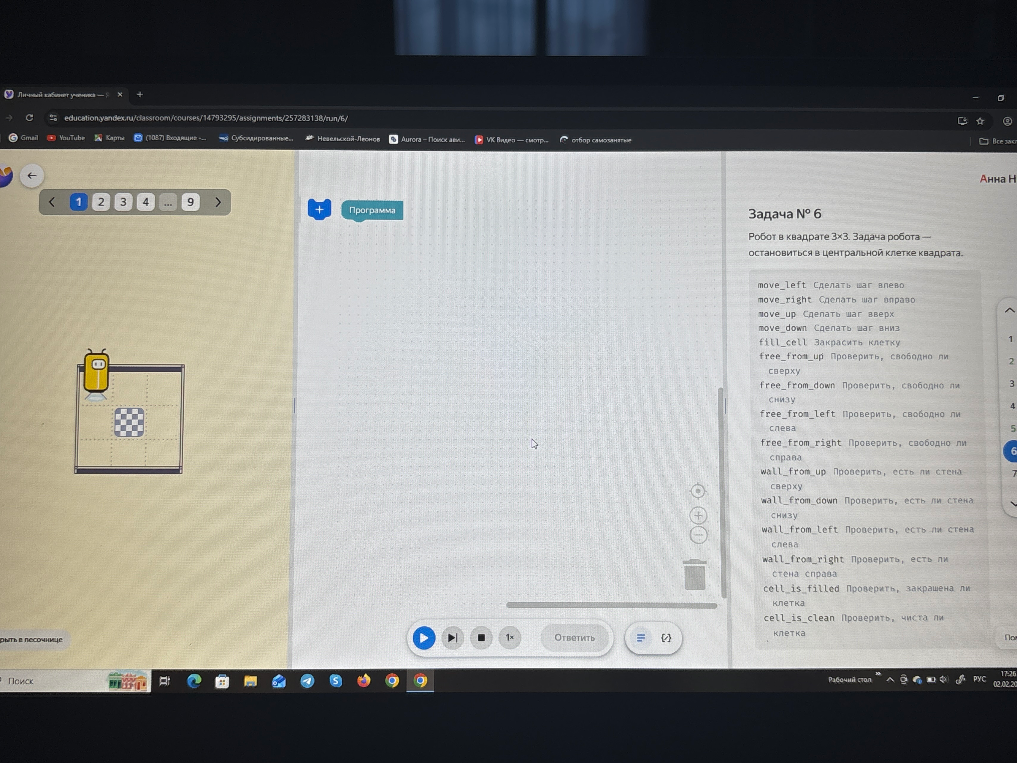Run the program with the blue play button
Viewport: 1017px width, 763px height.
point(424,638)
